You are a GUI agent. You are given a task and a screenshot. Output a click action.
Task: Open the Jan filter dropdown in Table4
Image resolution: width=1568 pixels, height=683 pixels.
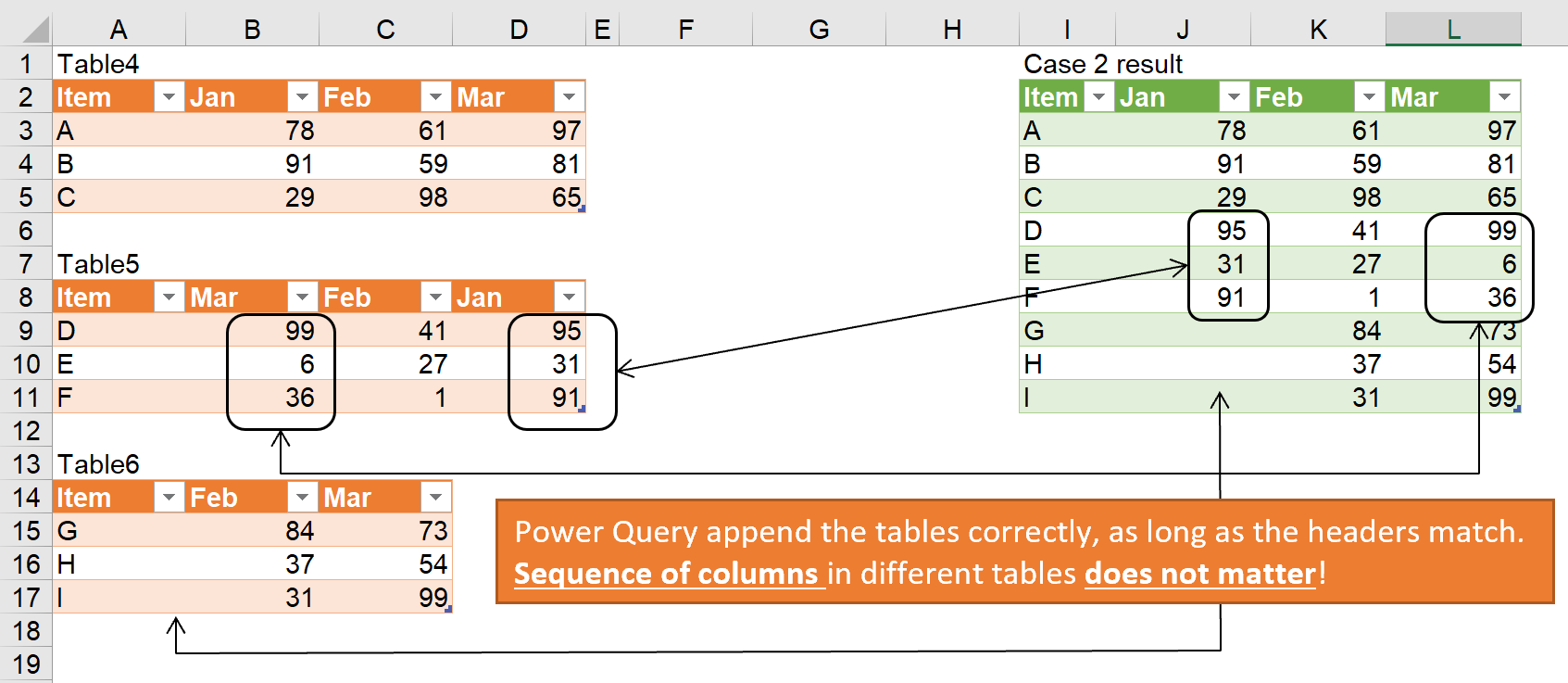coord(302,97)
